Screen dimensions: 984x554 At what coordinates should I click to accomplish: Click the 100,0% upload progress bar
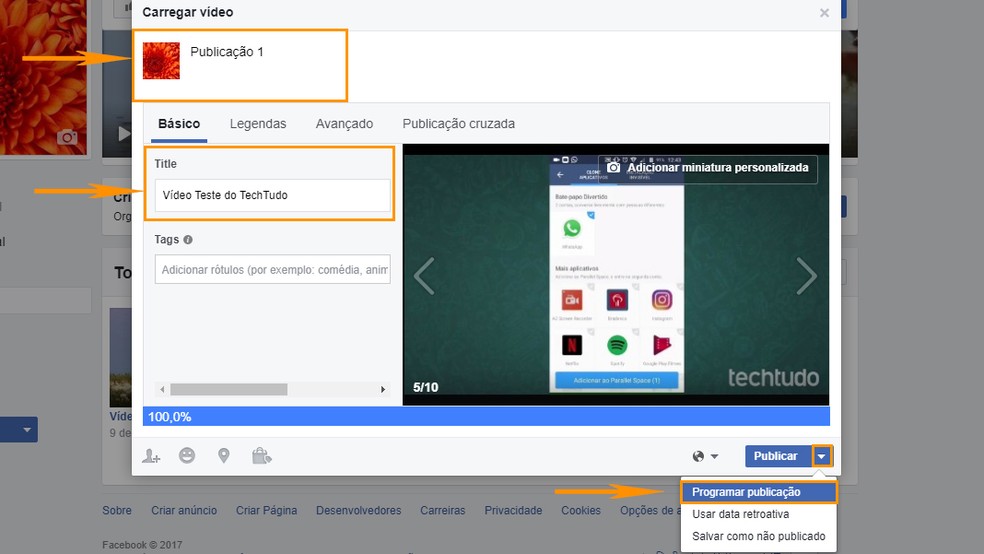point(486,416)
